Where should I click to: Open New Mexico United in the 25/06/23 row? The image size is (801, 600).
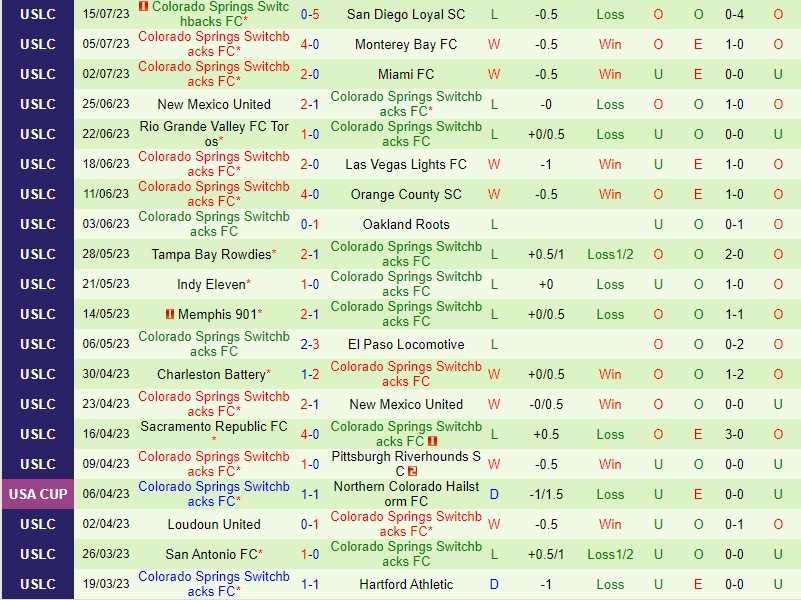[214, 104]
